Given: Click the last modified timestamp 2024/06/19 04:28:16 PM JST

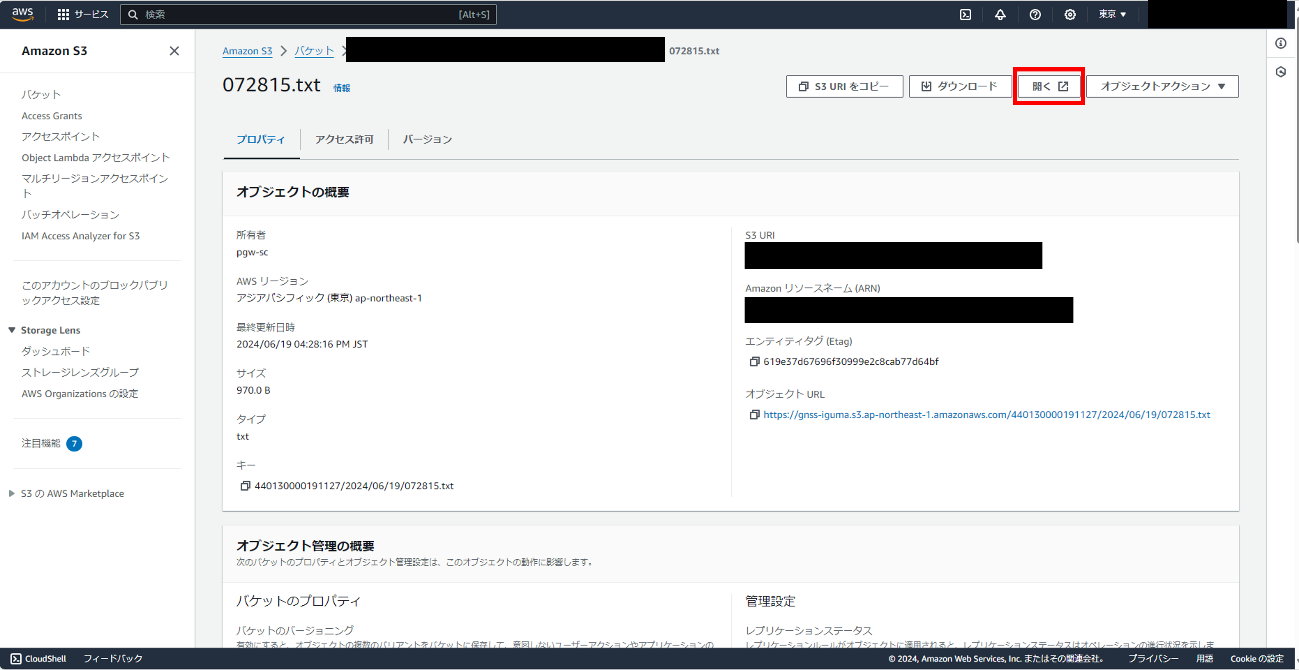Looking at the screenshot, I should pyautogui.click(x=302, y=344).
